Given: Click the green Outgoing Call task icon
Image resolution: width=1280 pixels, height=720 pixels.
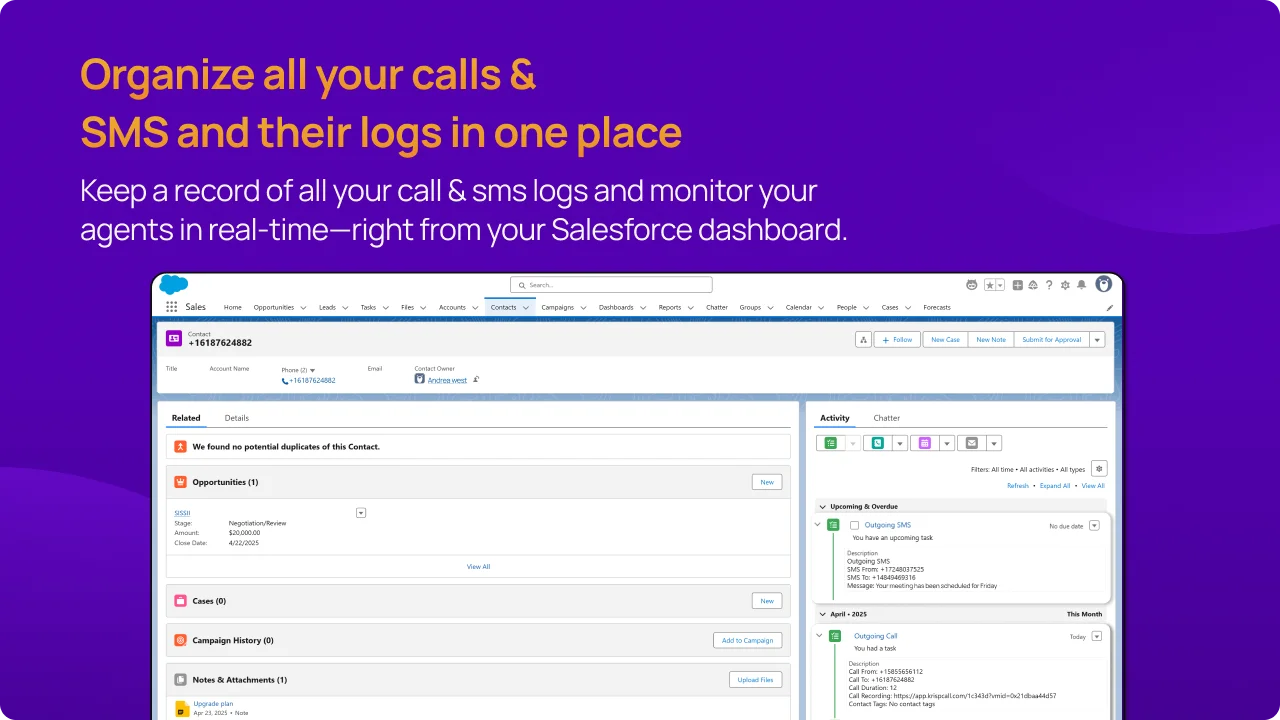Looking at the screenshot, I should [834, 636].
